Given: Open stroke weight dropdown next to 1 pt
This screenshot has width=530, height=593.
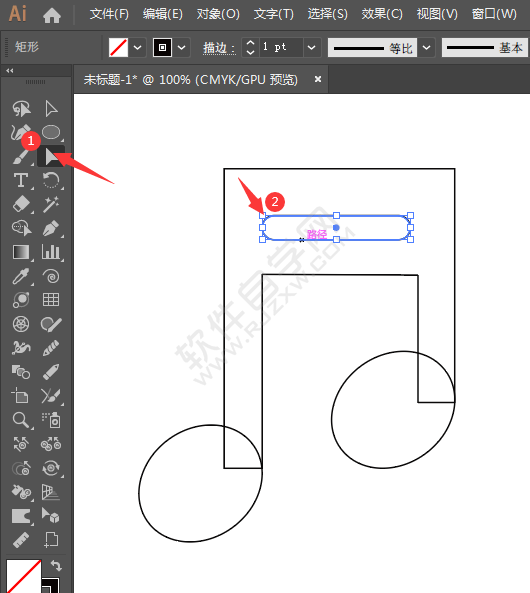Looking at the screenshot, I should [312, 48].
